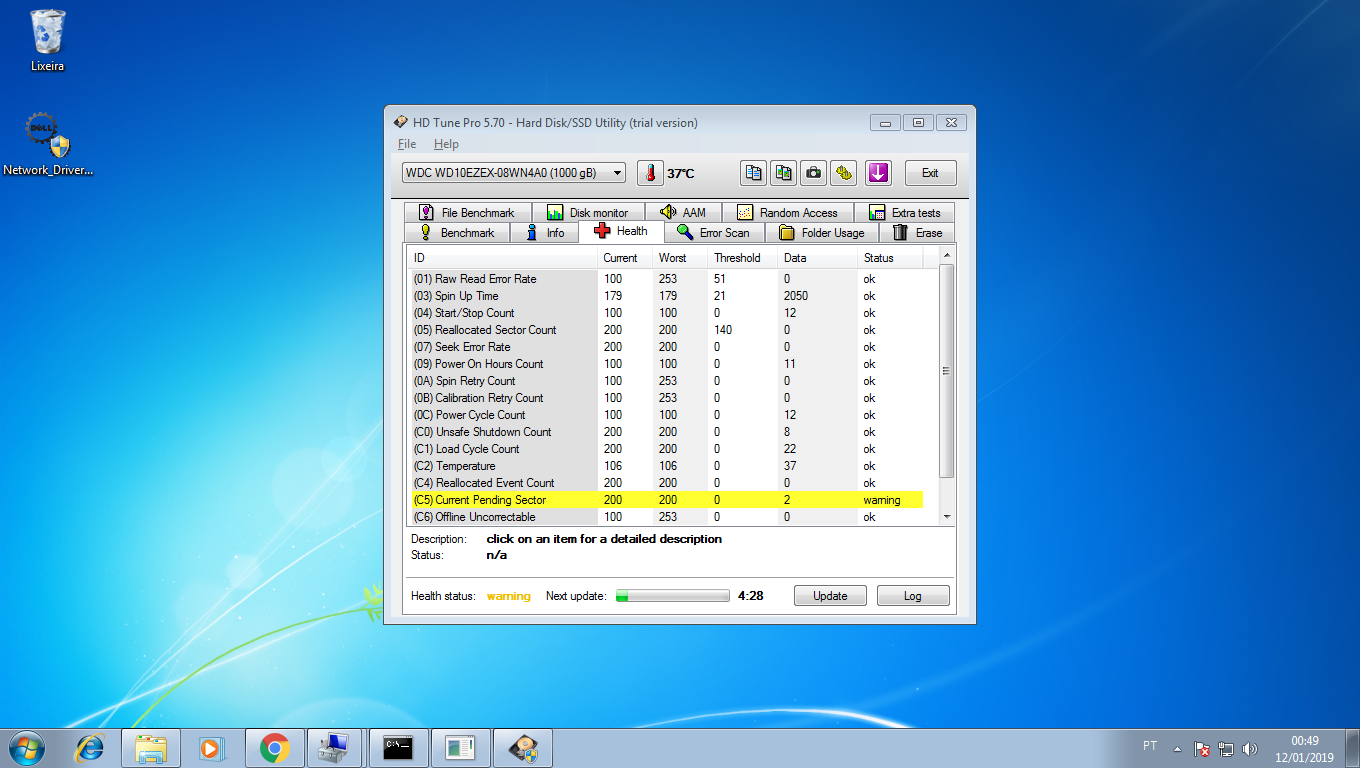The width and height of the screenshot is (1360, 768).
Task: Click the Data column header
Action: point(818,258)
